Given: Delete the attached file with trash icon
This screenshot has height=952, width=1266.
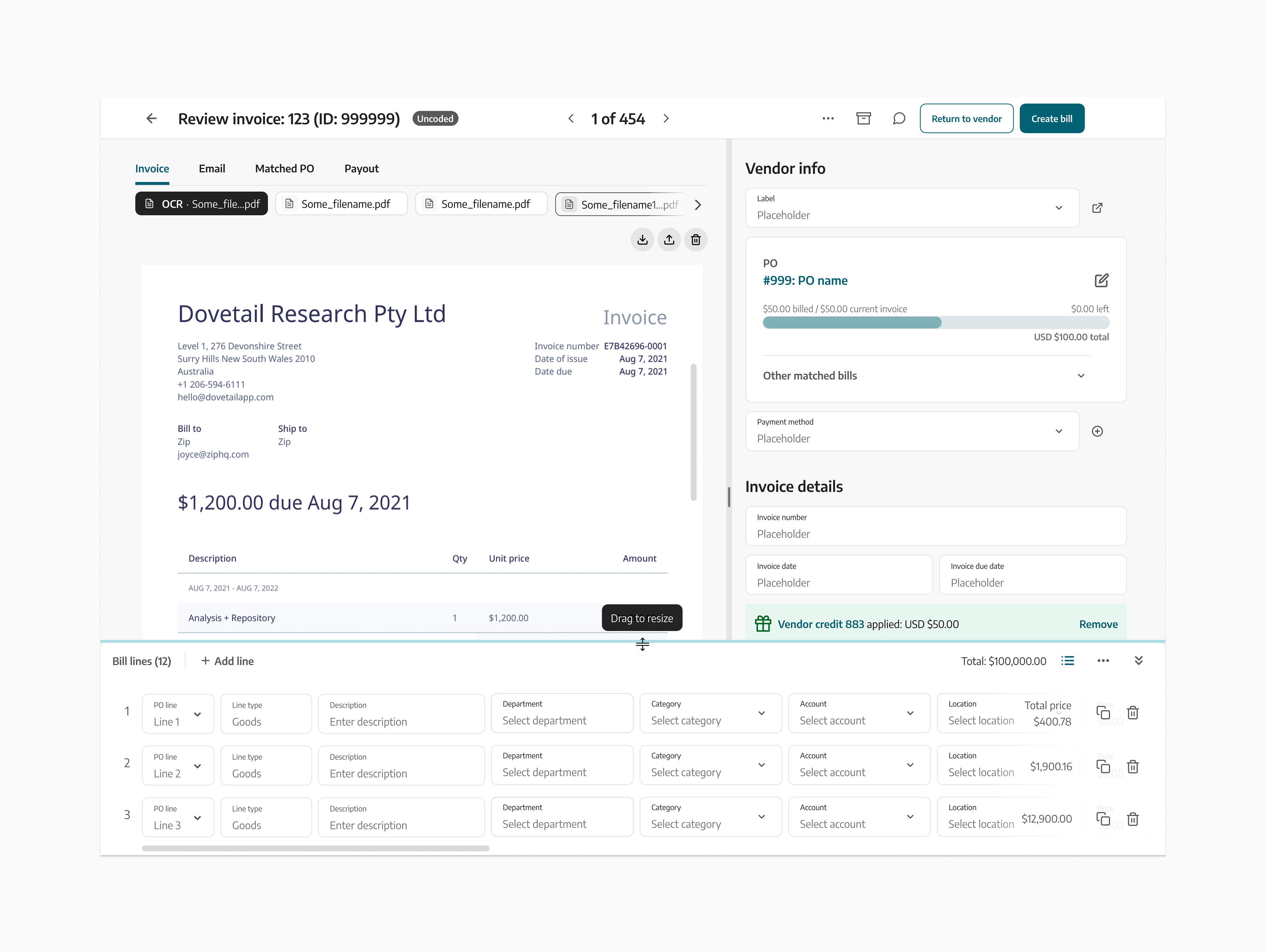Looking at the screenshot, I should pos(696,239).
